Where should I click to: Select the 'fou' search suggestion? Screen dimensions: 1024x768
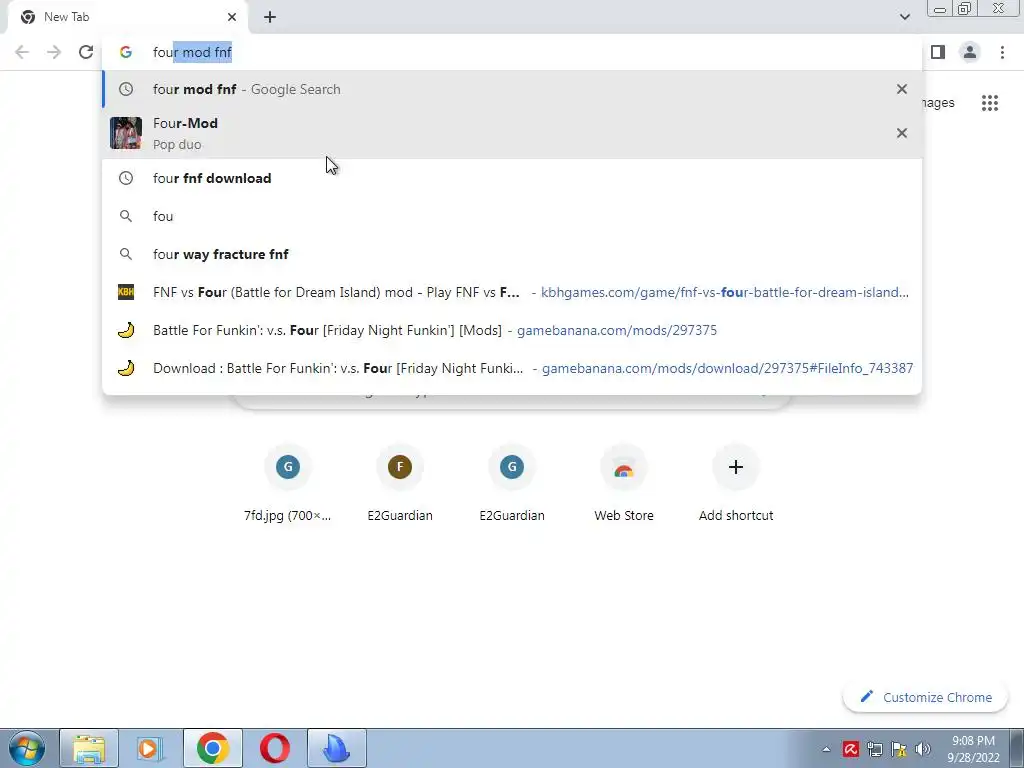coord(512,216)
